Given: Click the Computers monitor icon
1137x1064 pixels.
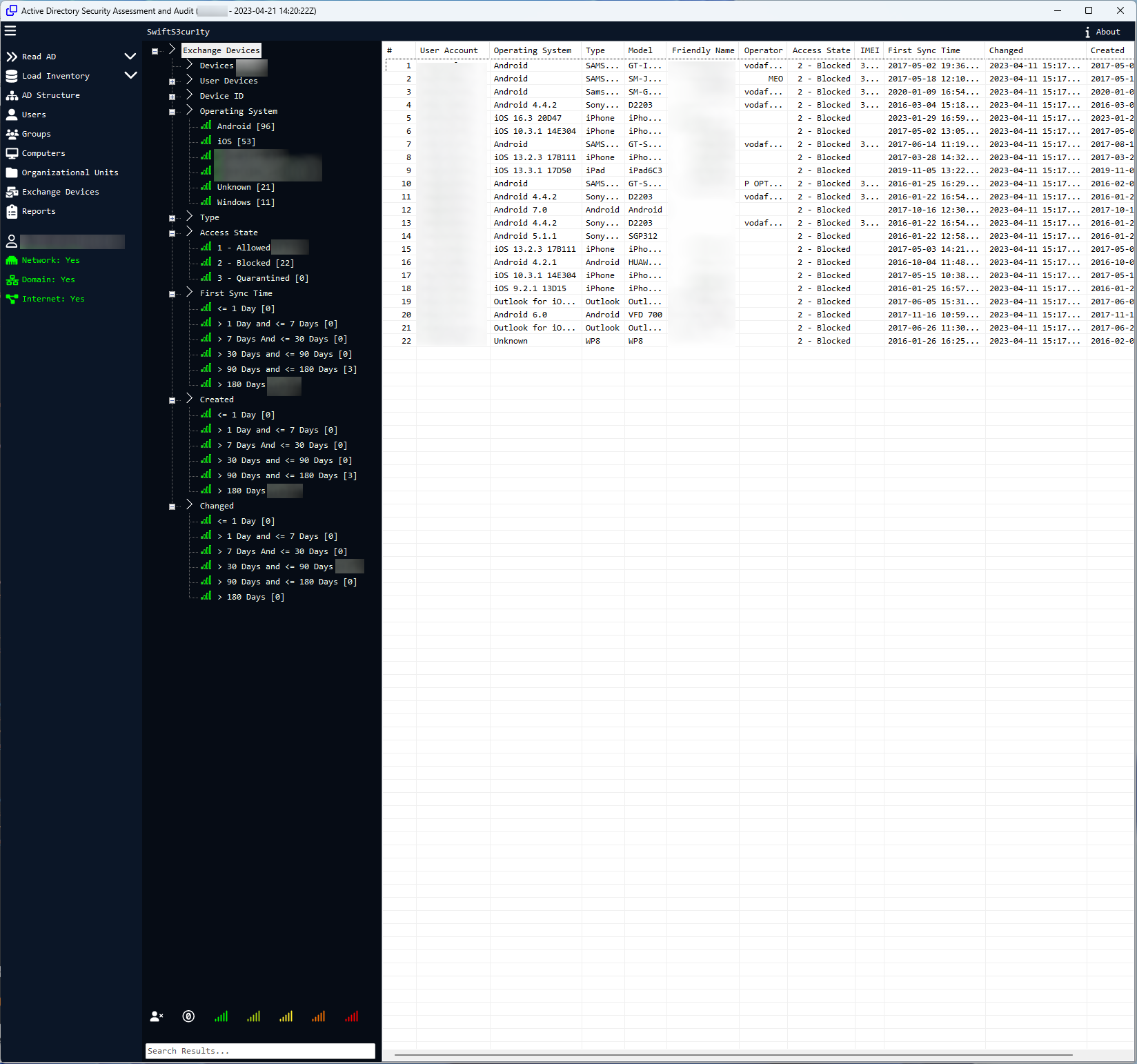Looking at the screenshot, I should coord(12,153).
